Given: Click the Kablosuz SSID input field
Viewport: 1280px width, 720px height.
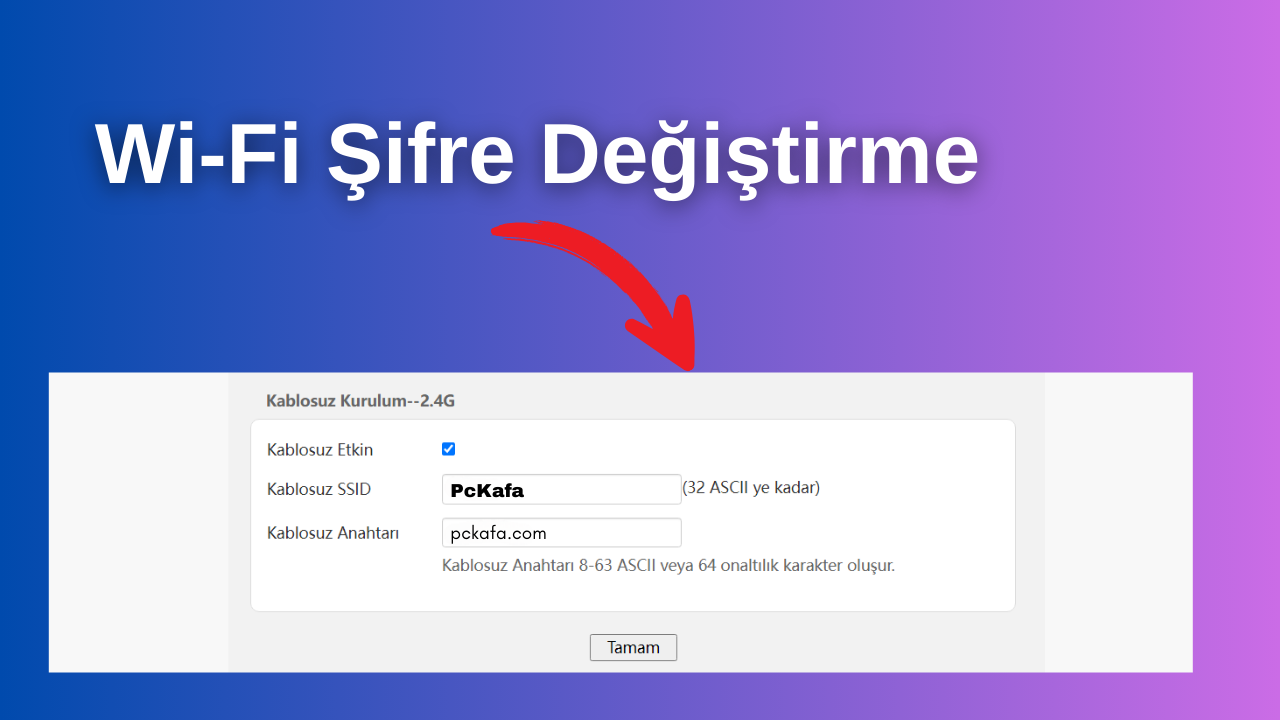Looking at the screenshot, I should (x=561, y=490).
